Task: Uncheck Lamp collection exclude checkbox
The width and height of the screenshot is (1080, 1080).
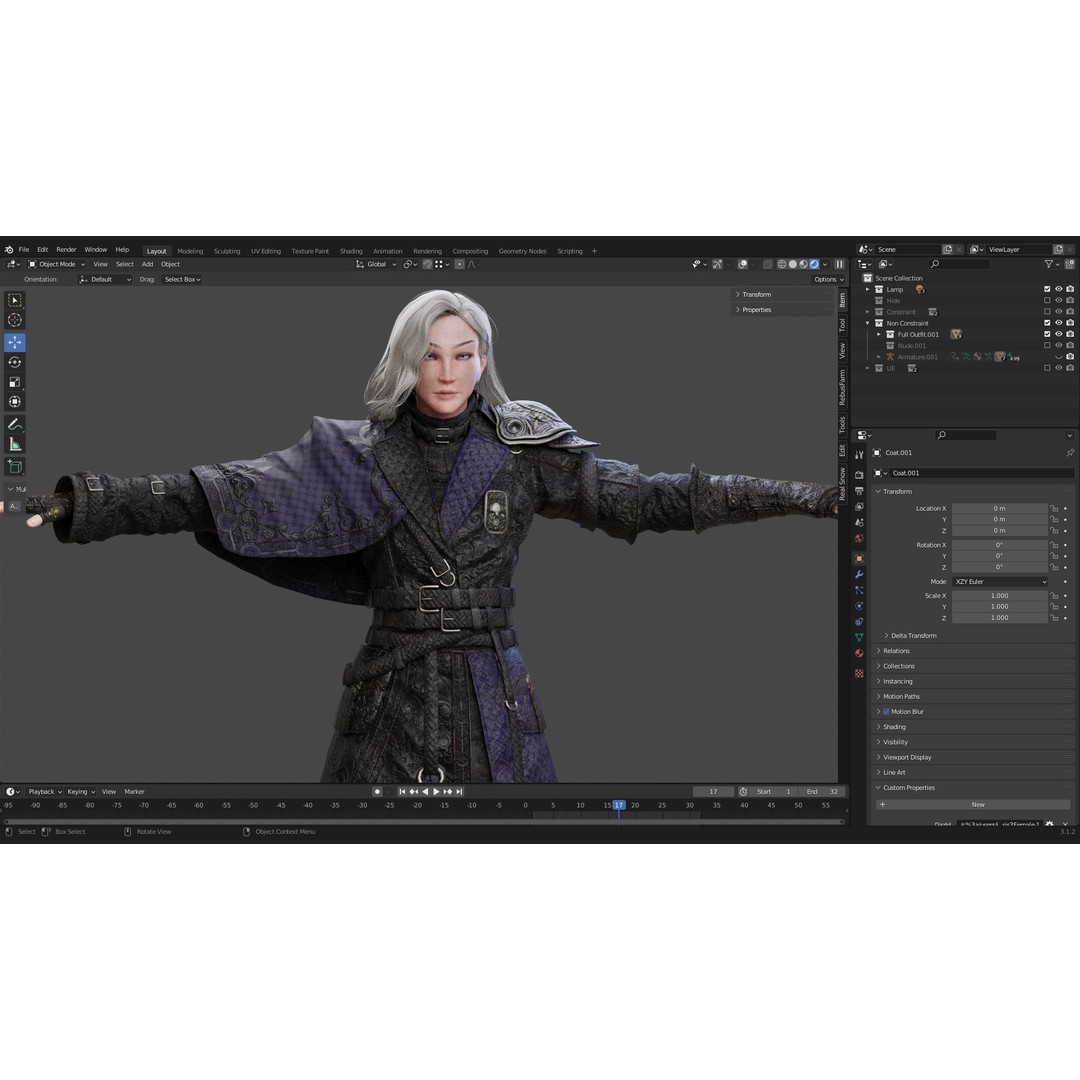Action: 1047,290
